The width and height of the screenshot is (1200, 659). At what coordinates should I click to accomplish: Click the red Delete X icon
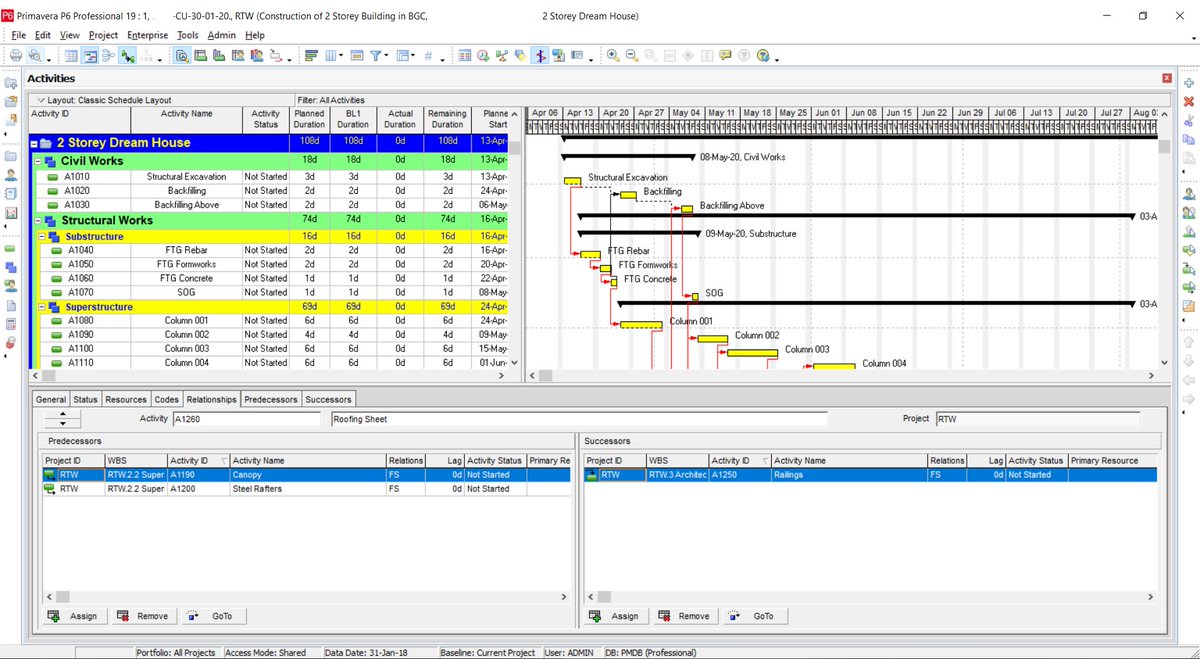[1189, 100]
